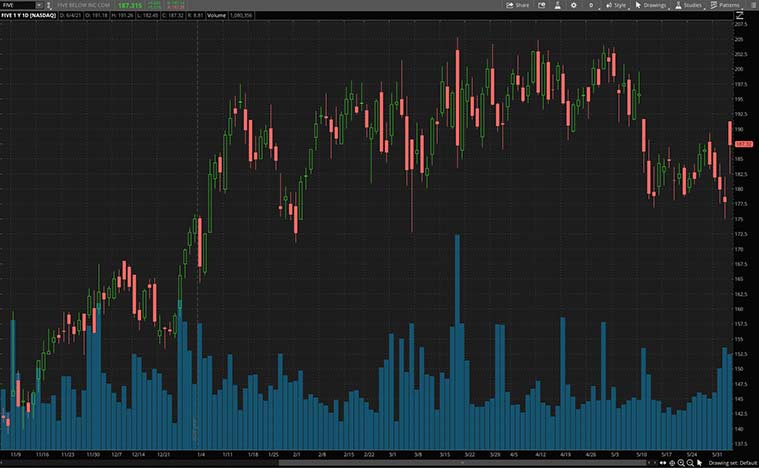Open the flask quick-study icon beside Share
759x468 pixels.
point(555,5)
